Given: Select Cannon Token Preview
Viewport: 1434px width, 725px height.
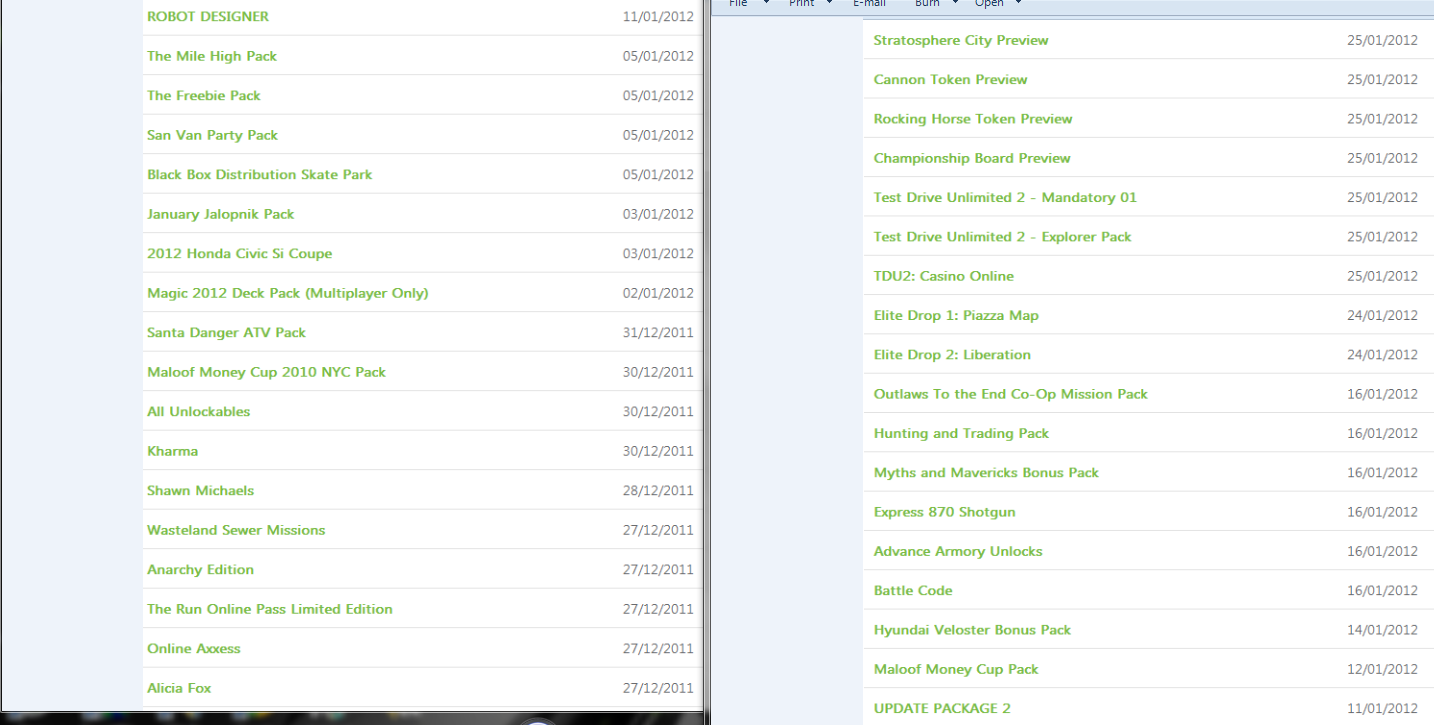Looking at the screenshot, I should click(x=951, y=80).
